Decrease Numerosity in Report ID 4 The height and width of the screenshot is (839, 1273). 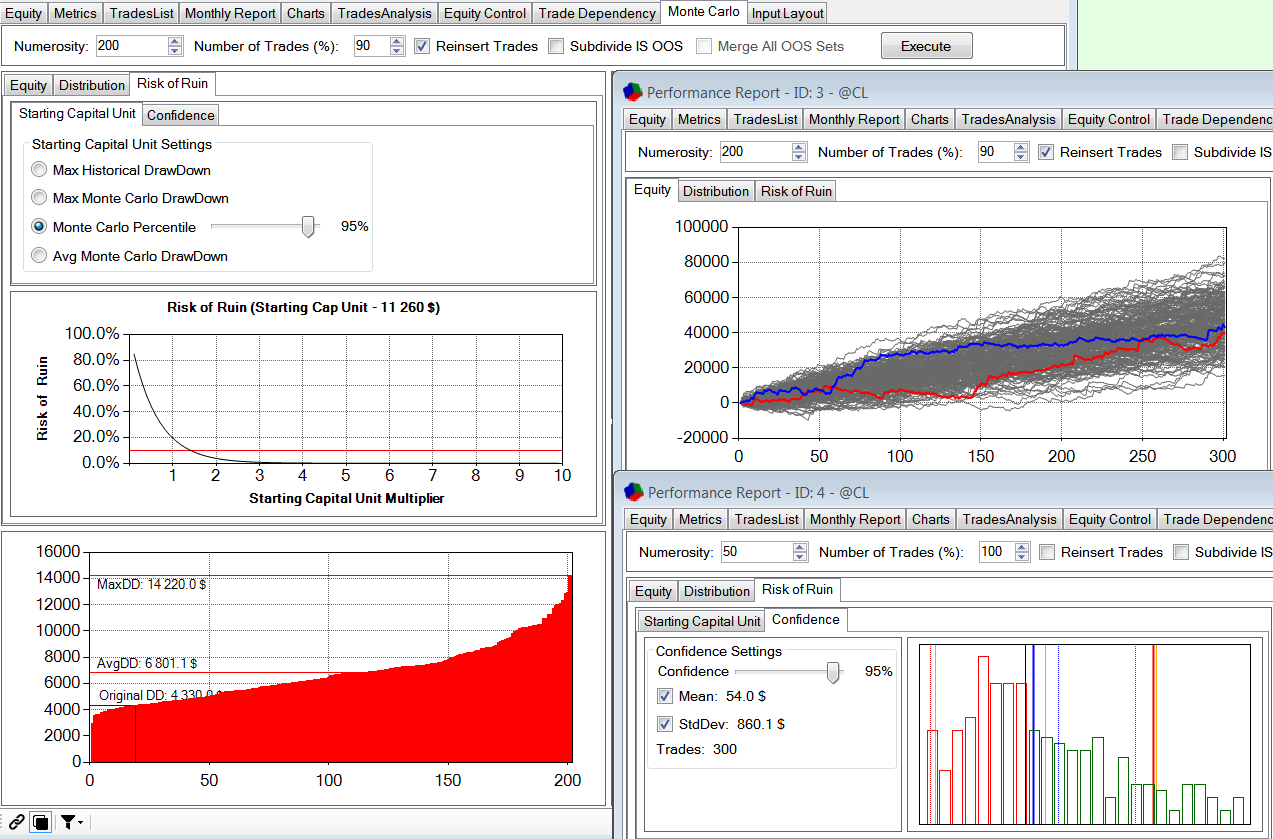800,557
